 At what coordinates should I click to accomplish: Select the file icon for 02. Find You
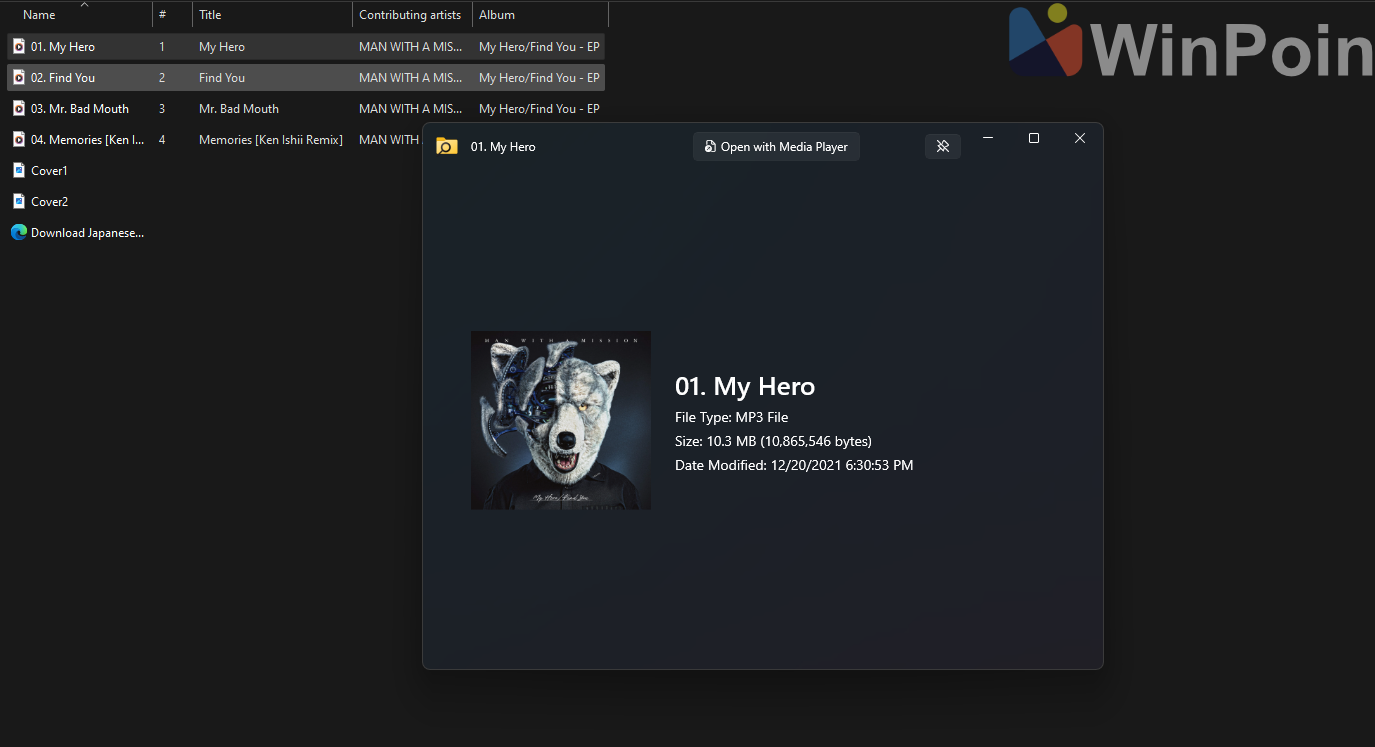coord(19,78)
